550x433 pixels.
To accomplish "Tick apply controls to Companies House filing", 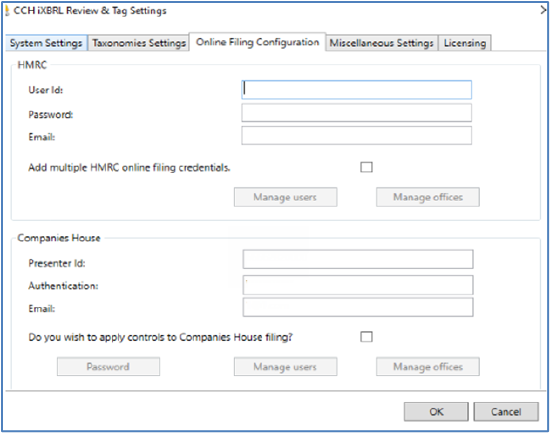I will [x=366, y=337].
